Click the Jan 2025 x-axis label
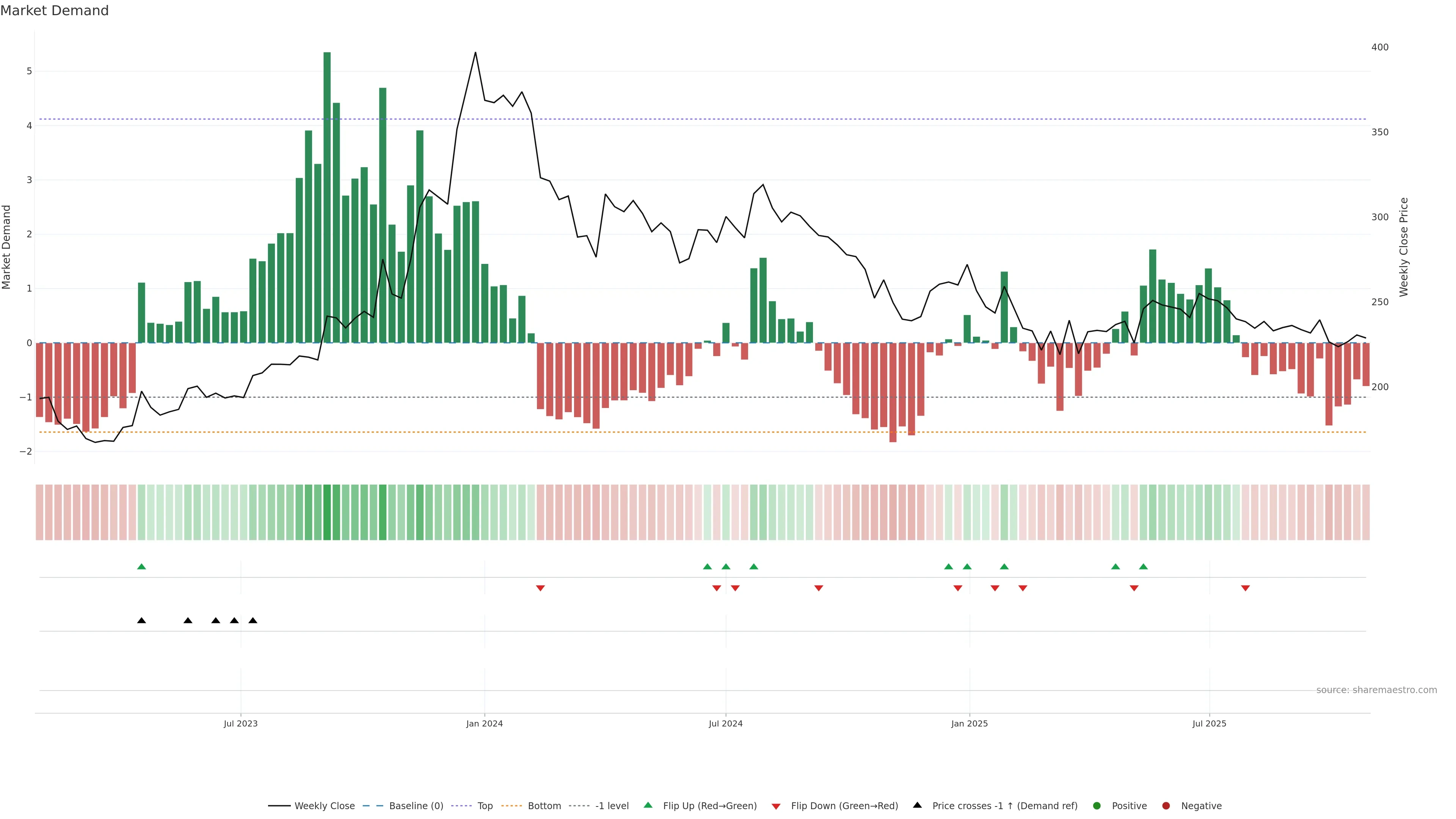The height and width of the screenshot is (819, 1456). [970, 723]
